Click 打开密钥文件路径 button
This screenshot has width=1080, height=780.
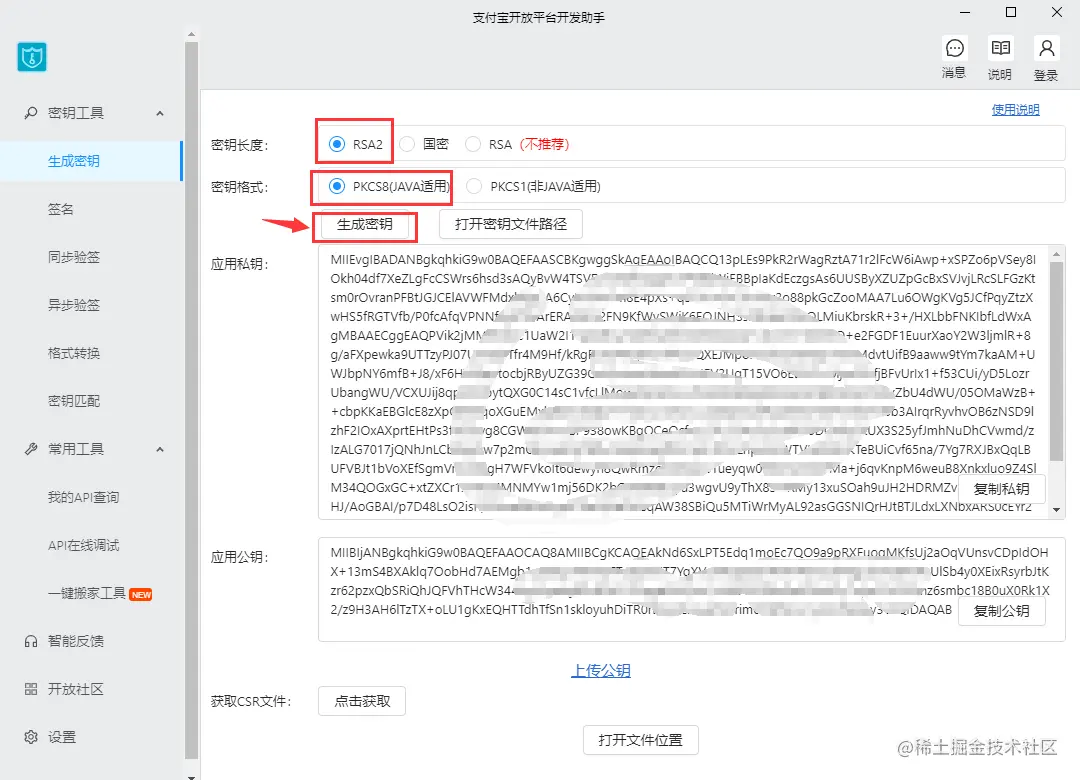click(x=510, y=225)
